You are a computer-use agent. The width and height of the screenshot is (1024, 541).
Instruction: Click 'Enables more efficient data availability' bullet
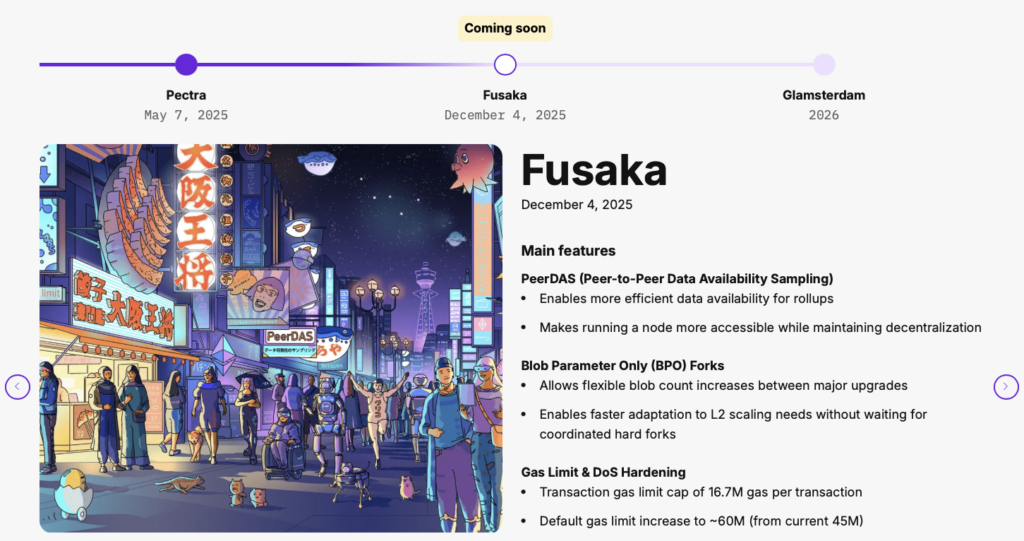coord(686,299)
